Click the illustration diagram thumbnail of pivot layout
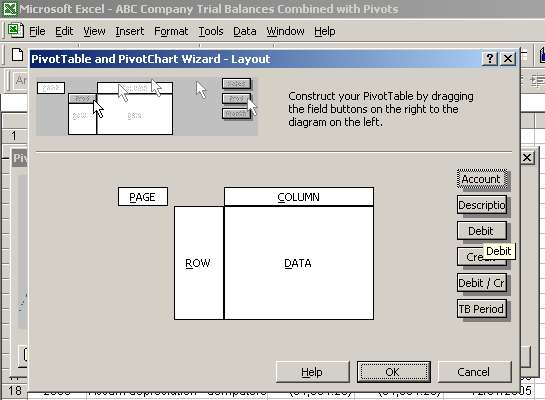 point(146,107)
